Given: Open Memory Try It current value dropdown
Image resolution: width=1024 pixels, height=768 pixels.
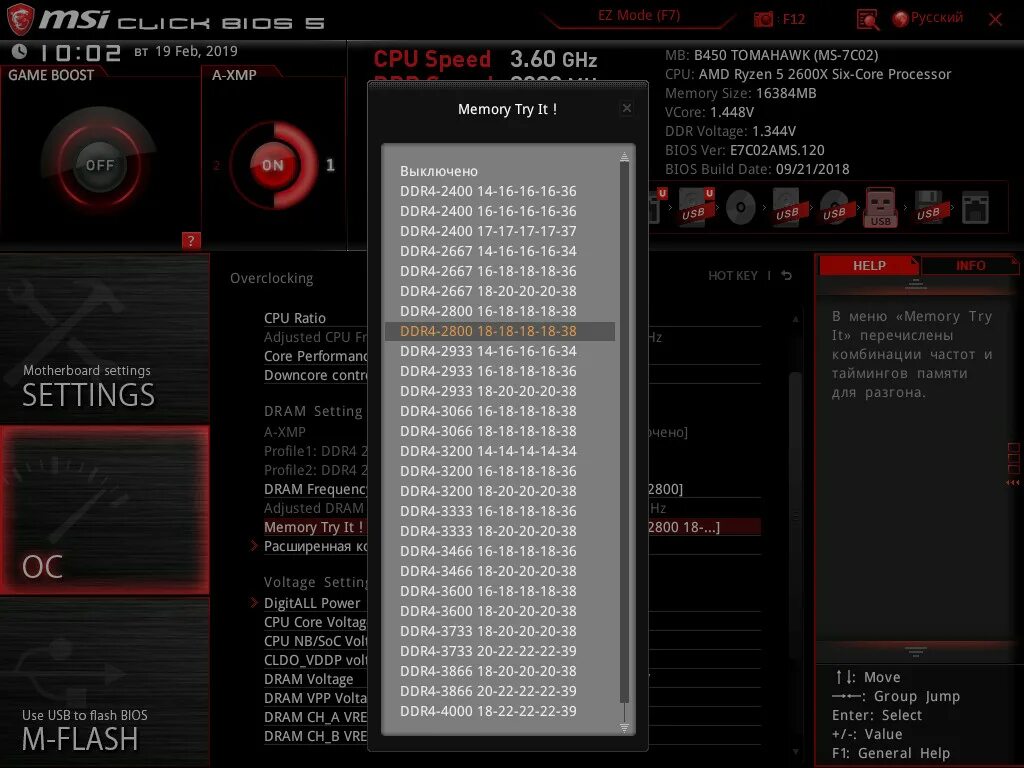Looking at the screenshot, I should [x=684, y=527].
